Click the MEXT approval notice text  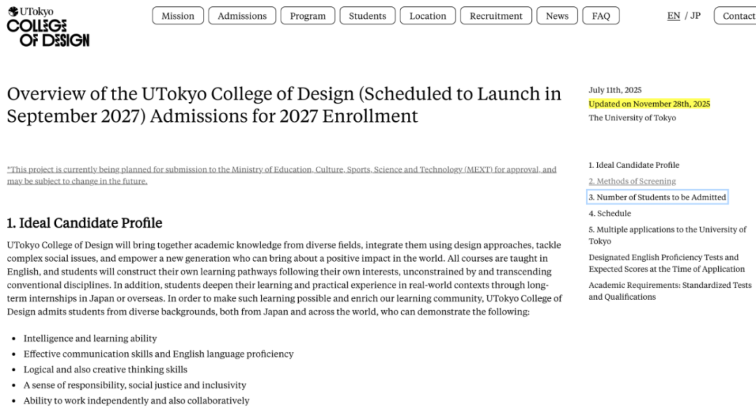pos(281,175)
